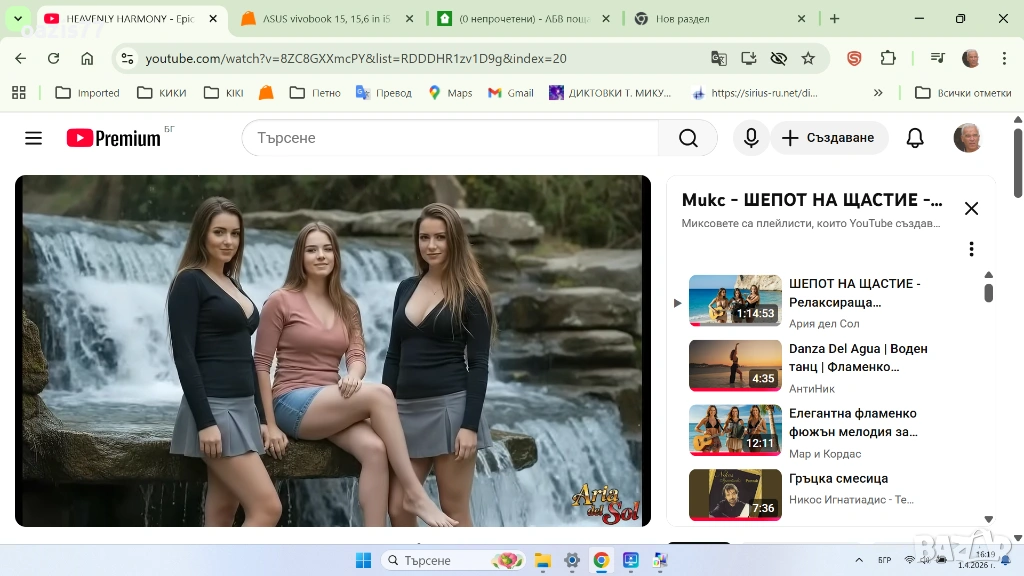Viewport: 1024px width, 576px height.
Task: Open the YouTube notifications bell
Action: pyautogui.click(x=914, y=138)
